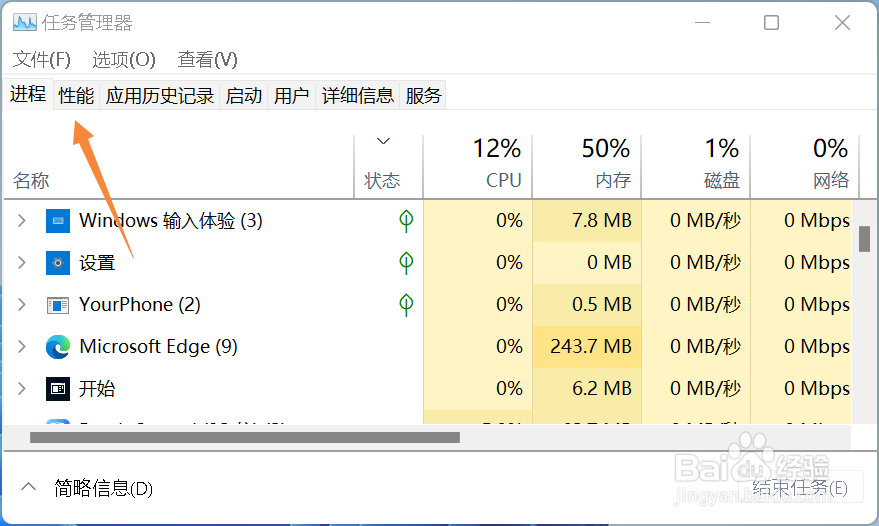Expand the 设置 process group
Screen dimensions: 879x526
tap(22, 262)
